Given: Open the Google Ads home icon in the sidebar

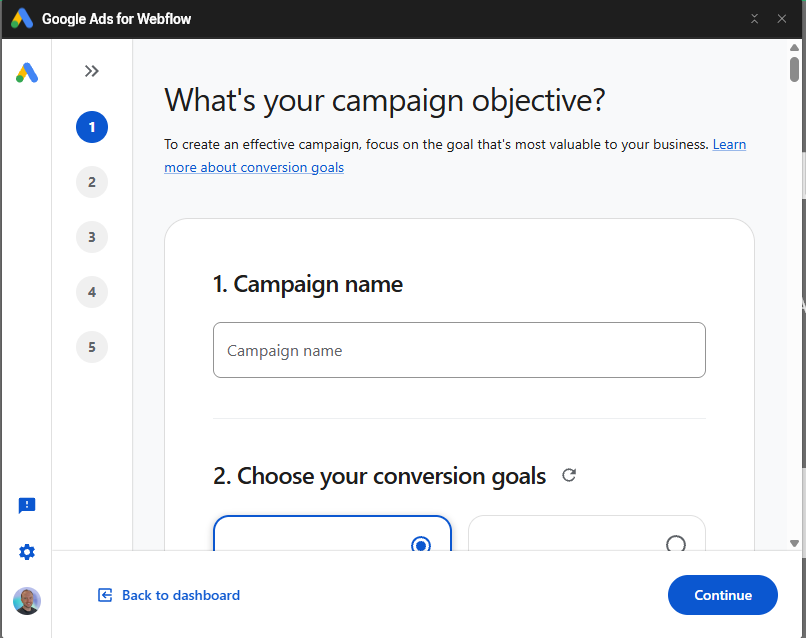Looking at the screenshot, I should click(27, 72).
